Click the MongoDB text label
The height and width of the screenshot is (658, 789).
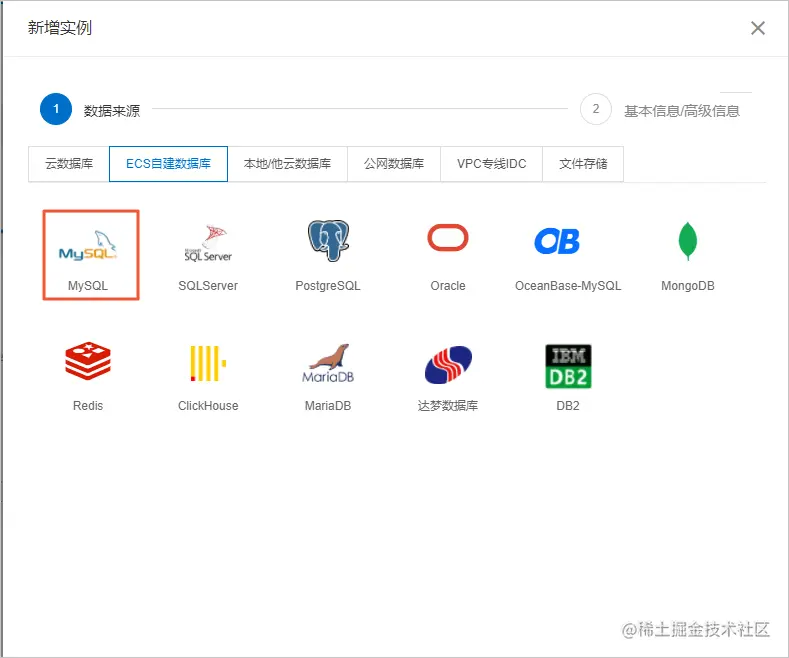[688, 286]
